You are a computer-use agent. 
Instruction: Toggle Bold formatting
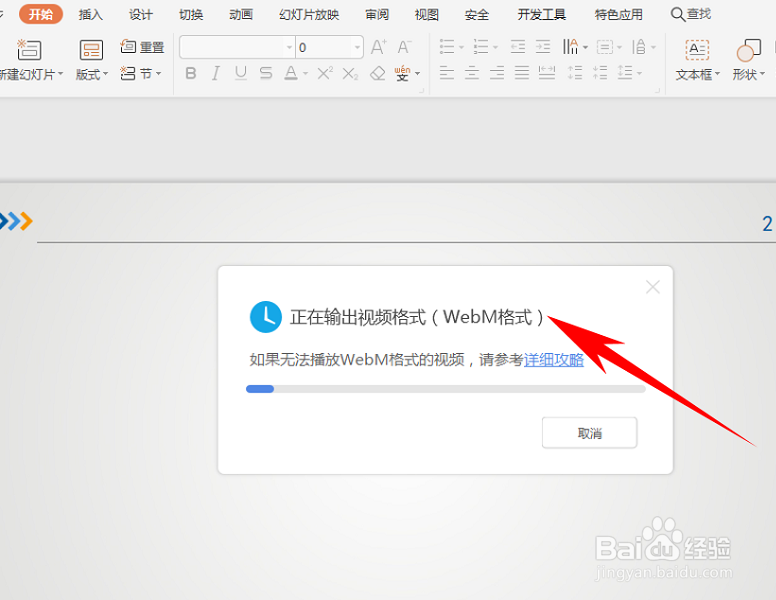pyautogui.click(x=191, y=74)
